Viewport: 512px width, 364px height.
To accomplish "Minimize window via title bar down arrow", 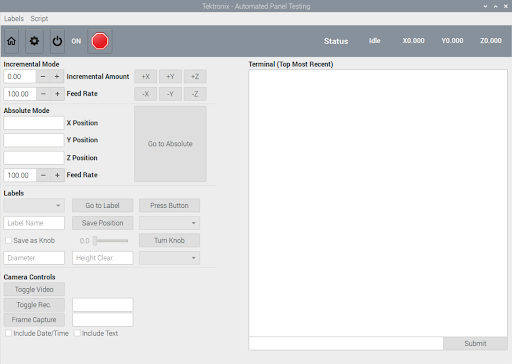I will pyautogui.click(x=485, y=6).
